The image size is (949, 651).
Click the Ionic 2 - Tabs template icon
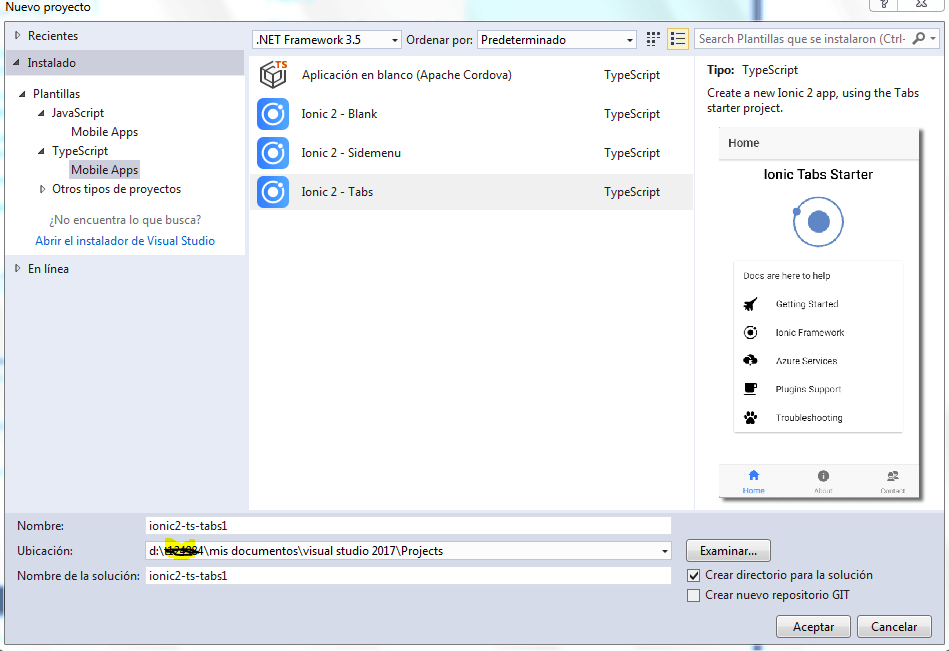tap(273, 192)
